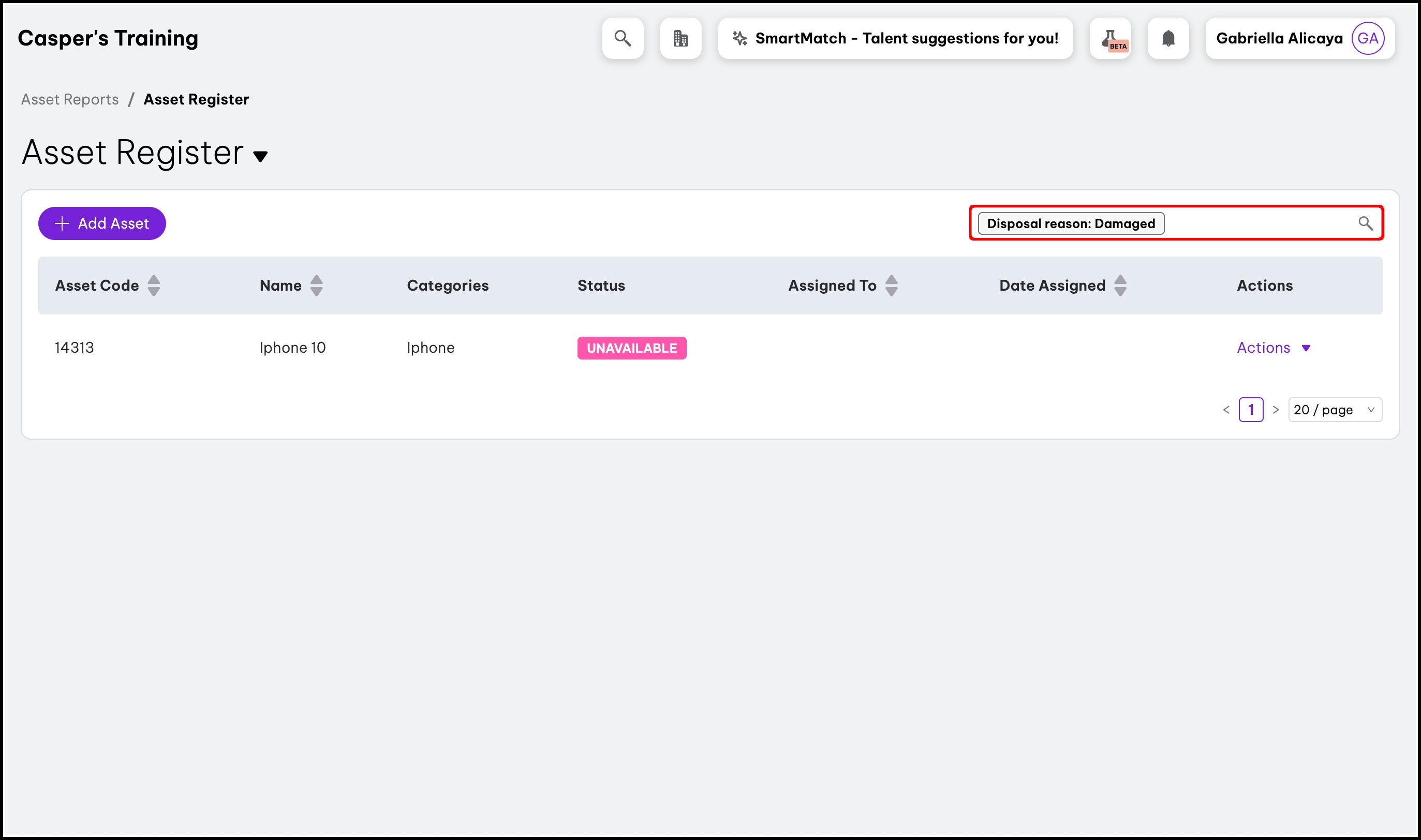The image size is (1421, 840).
Task: Sort table by Name column arrows
Action: [x=317, y=286]
